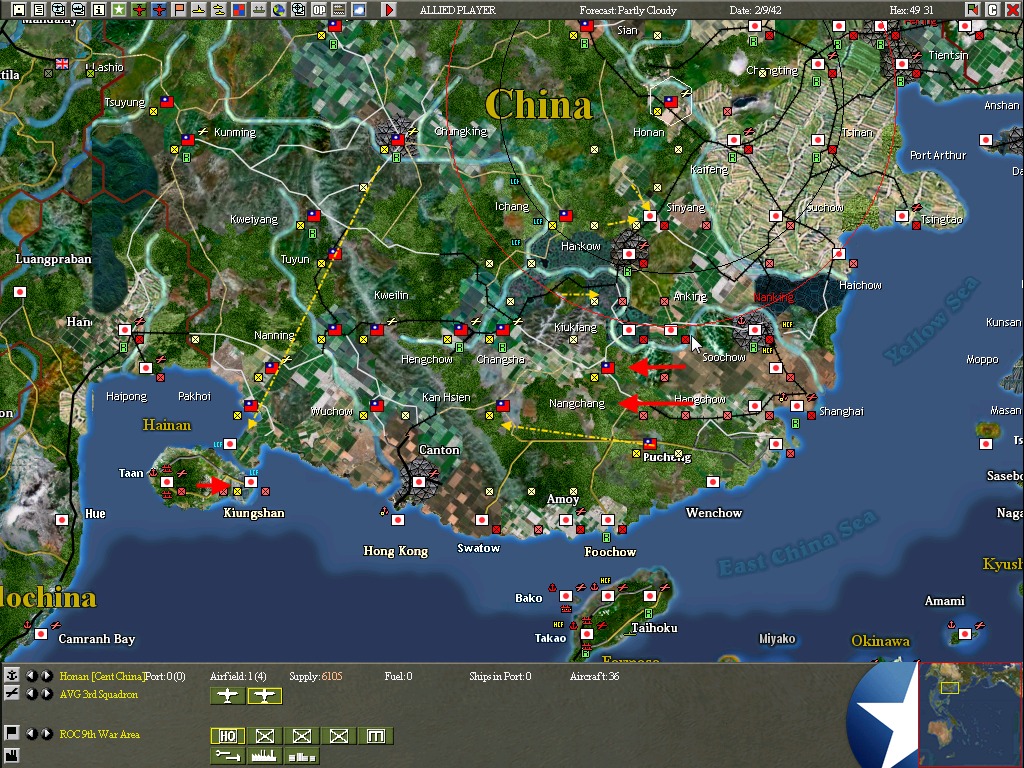This screenshot has height=768, width=1024.
Task: Open the document list toolbar icon
Action: coord(39,10)
